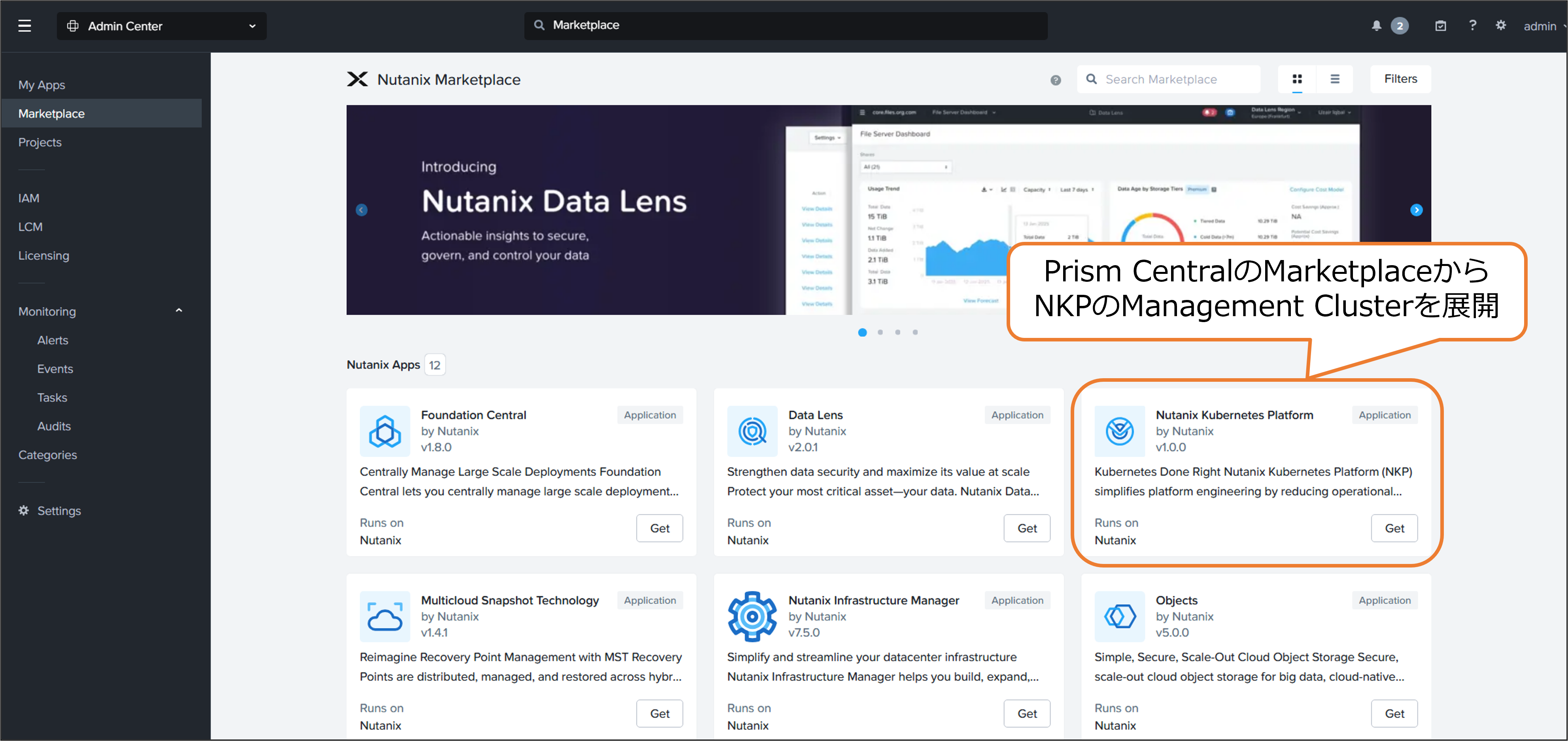1568x741 pixels.
Task: Select the third carousel dot
Action: tap(897, 332)
